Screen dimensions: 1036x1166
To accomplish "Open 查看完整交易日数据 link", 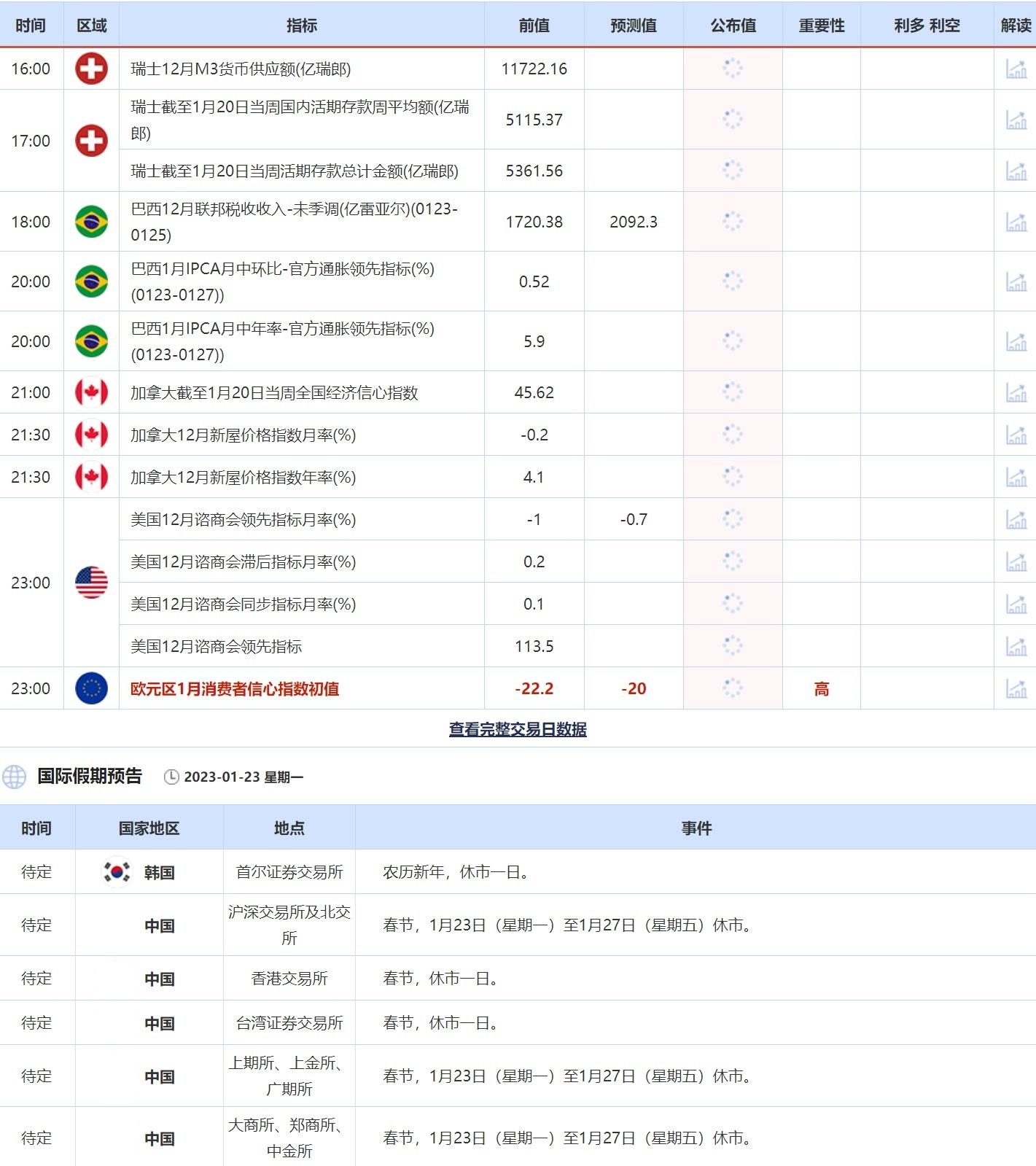I will (x=518, y=729).
